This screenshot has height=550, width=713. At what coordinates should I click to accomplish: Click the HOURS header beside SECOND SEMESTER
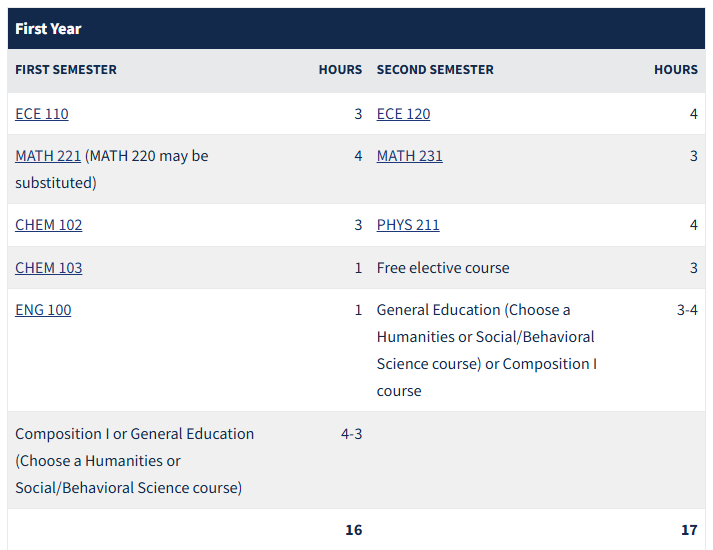(x=676, y=70)
